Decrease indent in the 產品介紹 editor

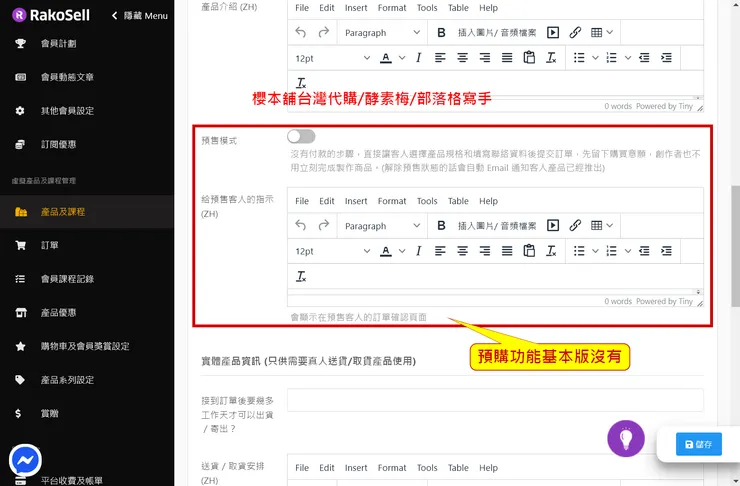coord(644,58)
